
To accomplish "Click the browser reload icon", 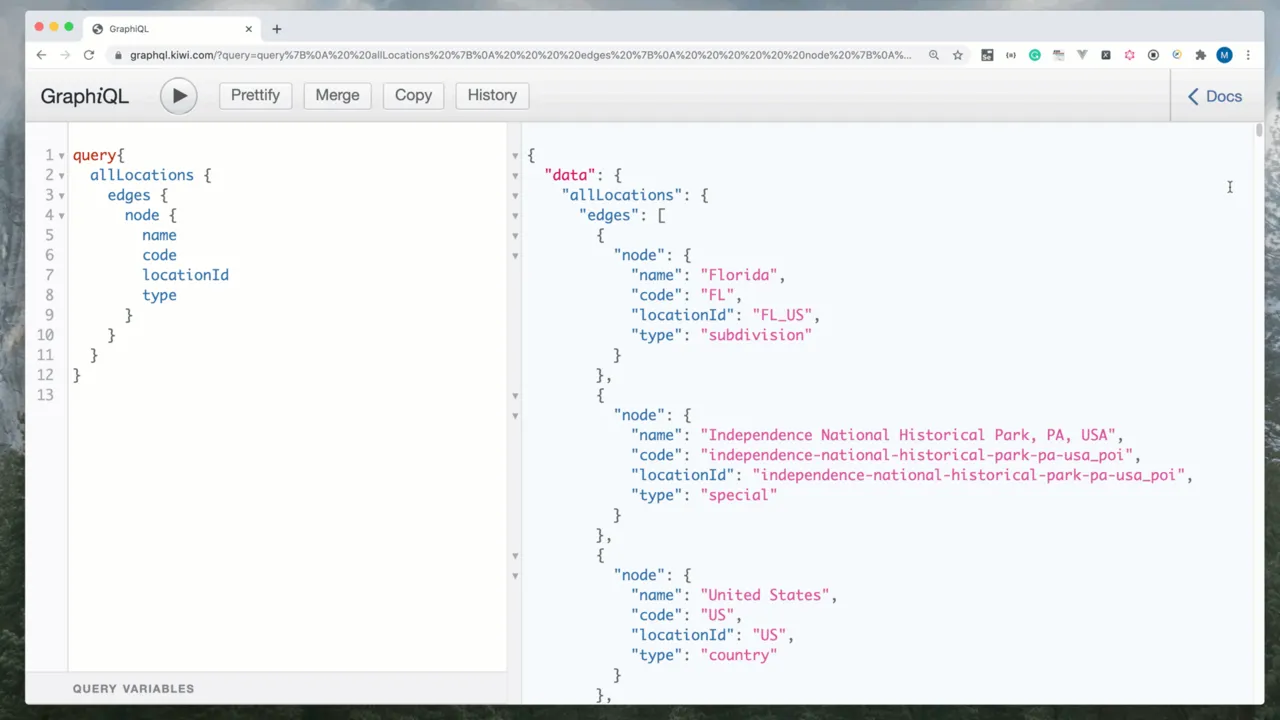I will click(89, 55).
